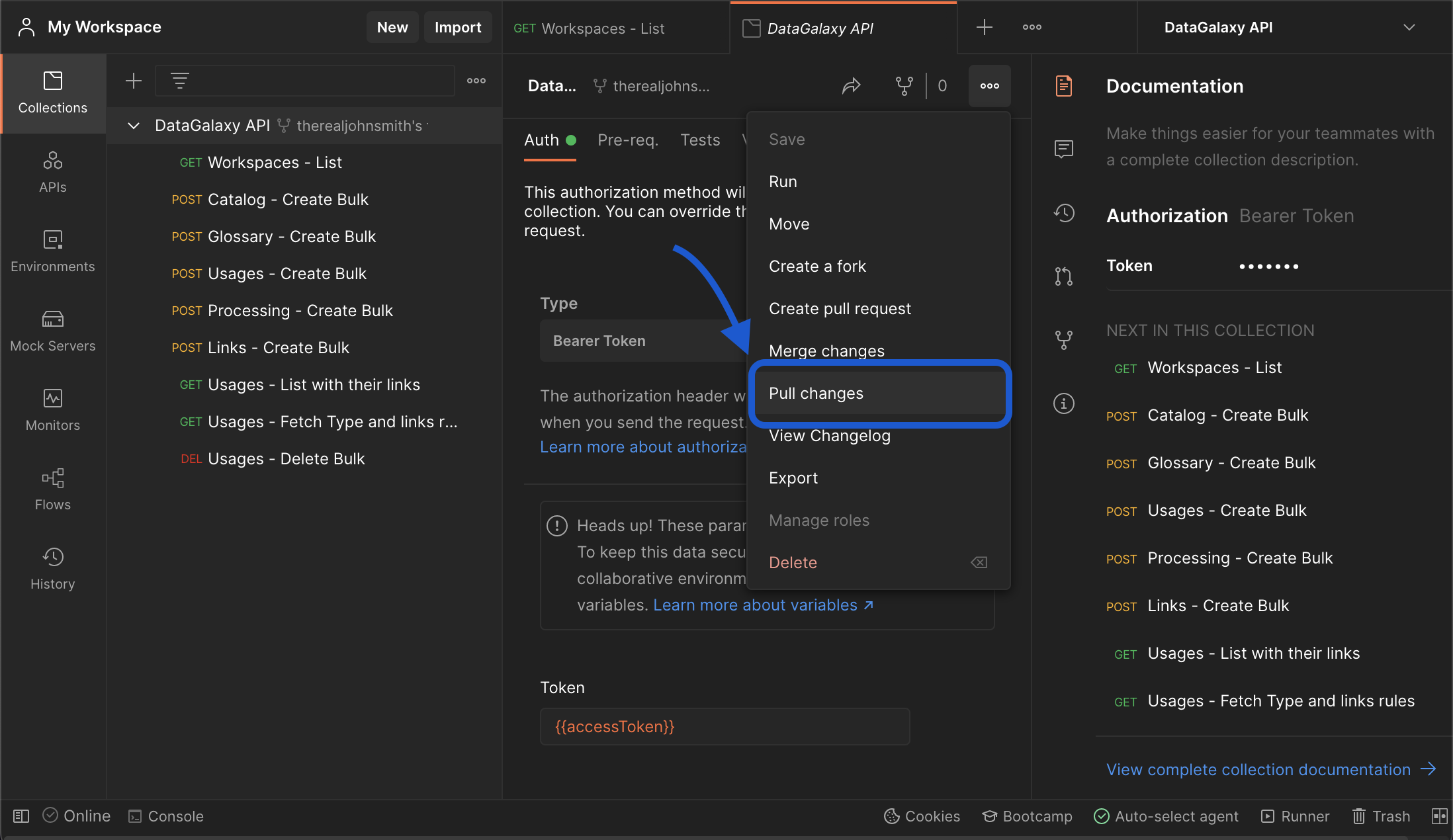Toggle sidebar visibility icon in status bar
Viewport: 1453px width, 840px height.
pyautogui.click(x=21, y=816)
